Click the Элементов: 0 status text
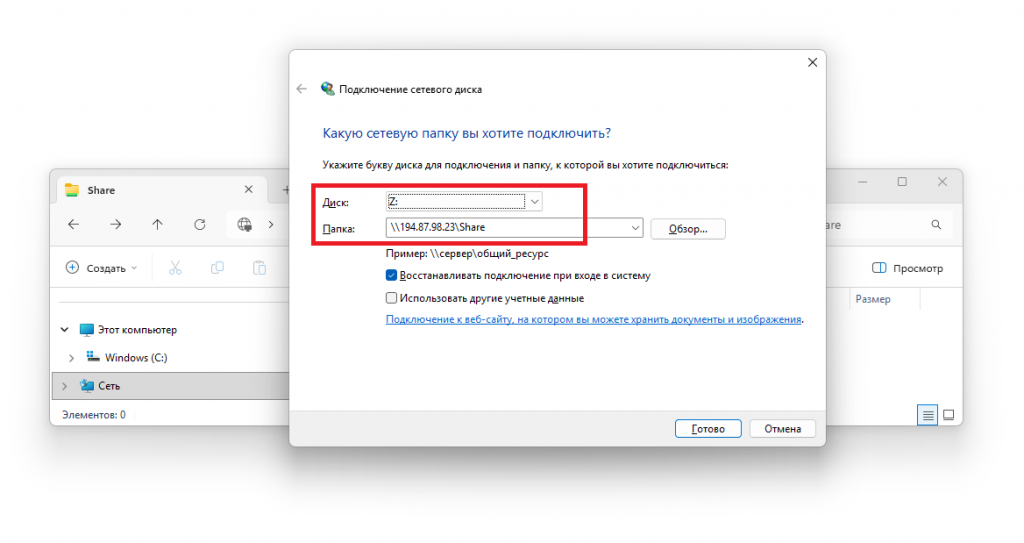The height and width of the screenshot is (543, 1024). click(93, 415)
